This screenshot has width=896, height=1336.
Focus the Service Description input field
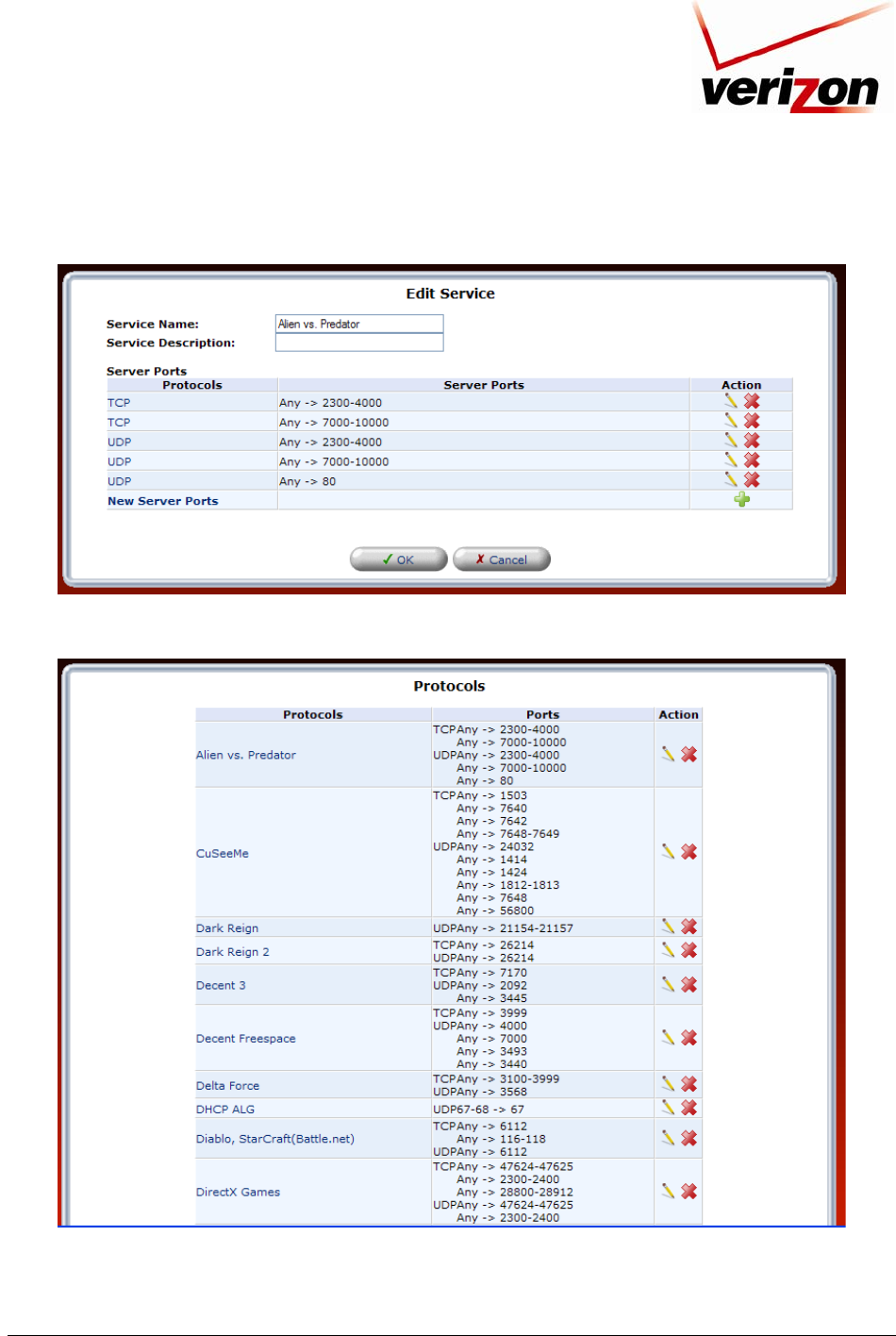point(359,342)
